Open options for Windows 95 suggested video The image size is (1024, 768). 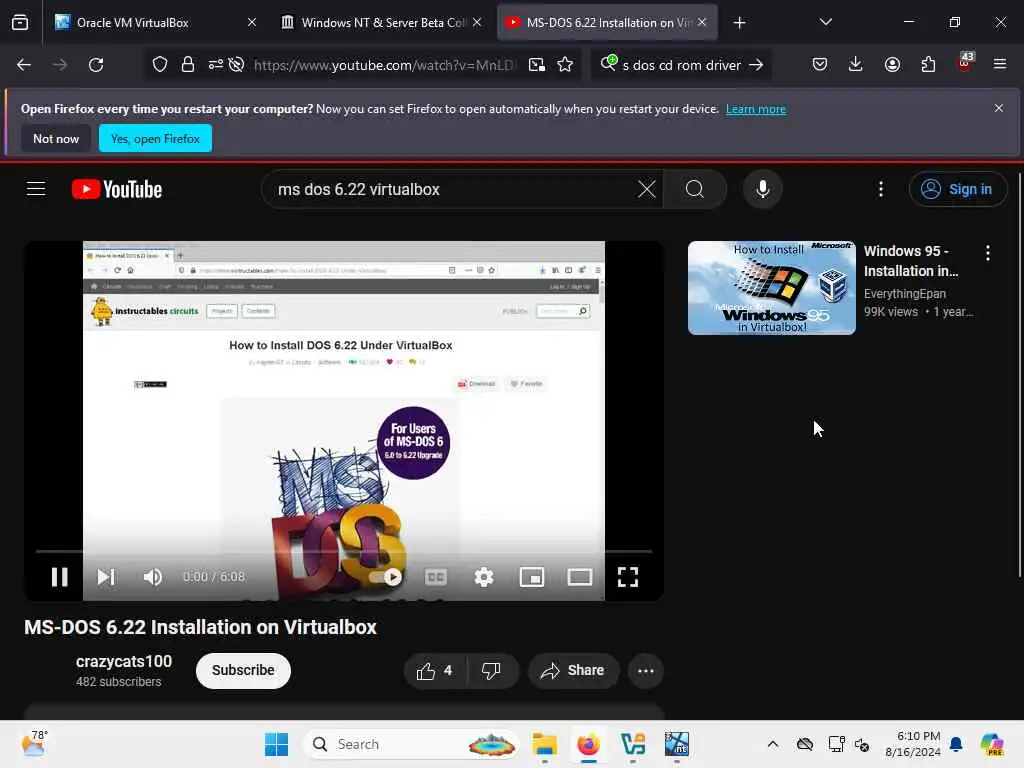point(987,253)
